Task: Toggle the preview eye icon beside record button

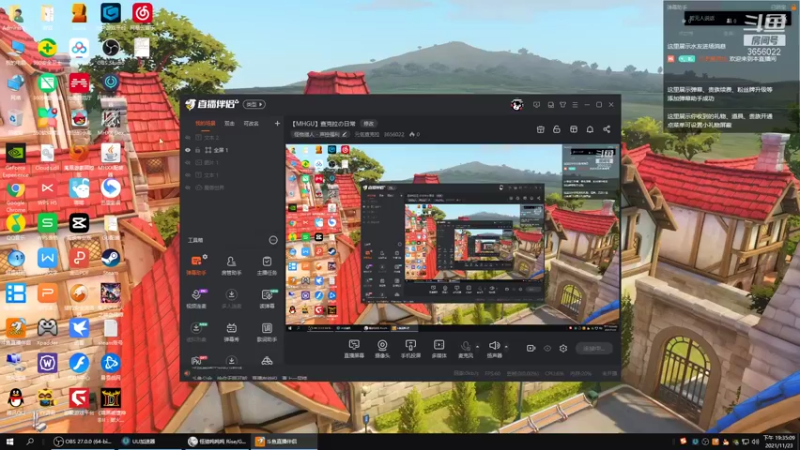Action: tap(547, 348)
